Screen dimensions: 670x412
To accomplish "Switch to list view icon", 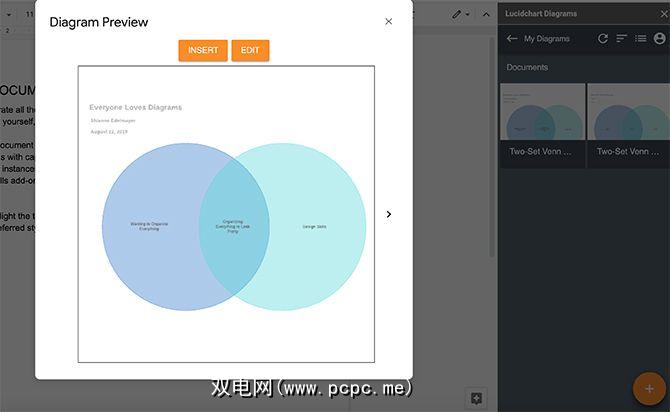I will 641,38.
